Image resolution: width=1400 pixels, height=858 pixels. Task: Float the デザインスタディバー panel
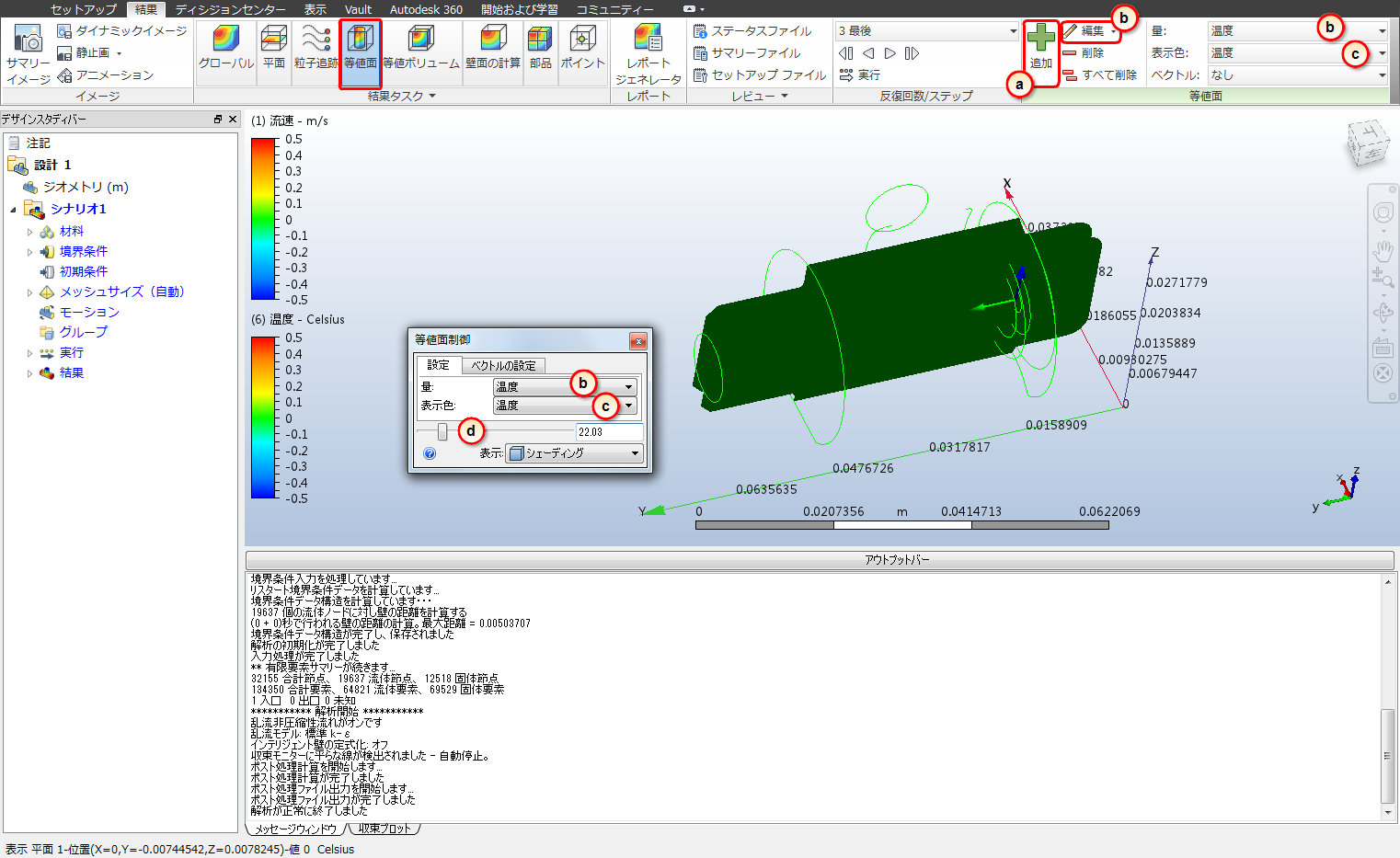click(218, 120)
